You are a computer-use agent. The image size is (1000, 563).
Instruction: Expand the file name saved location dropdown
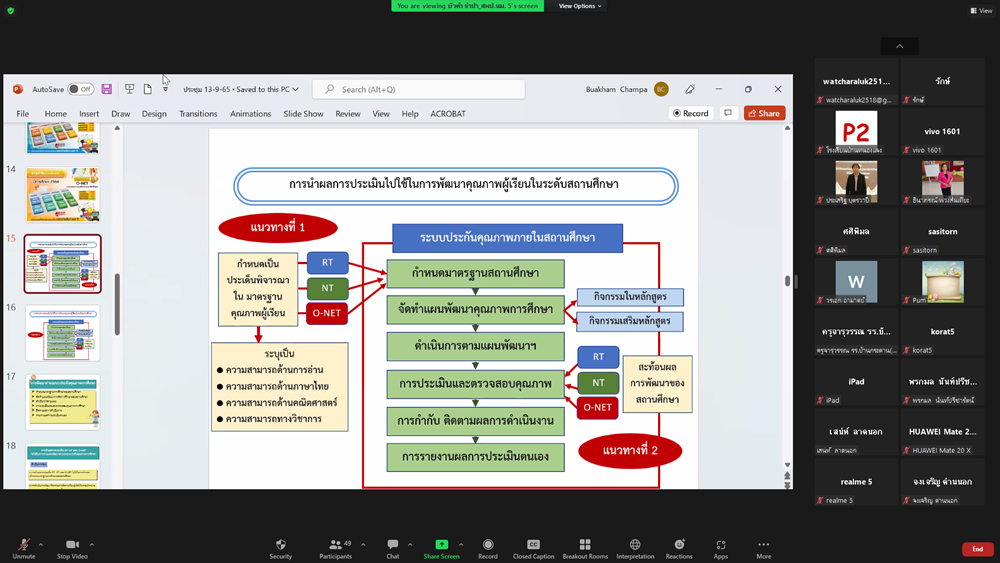[x=295, y=89]
